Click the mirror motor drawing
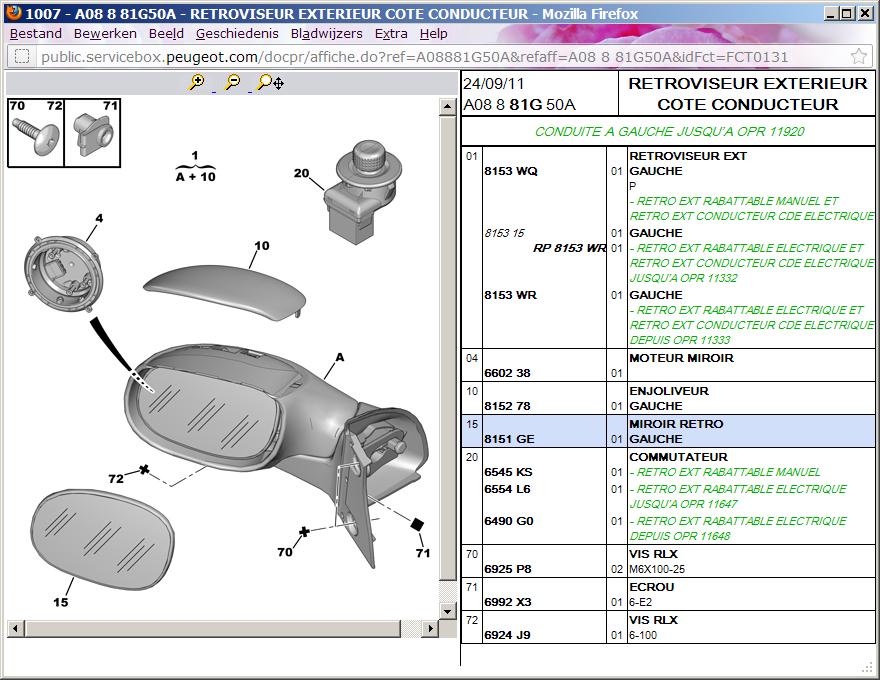The image size is (880, 680). coord(63,274)
